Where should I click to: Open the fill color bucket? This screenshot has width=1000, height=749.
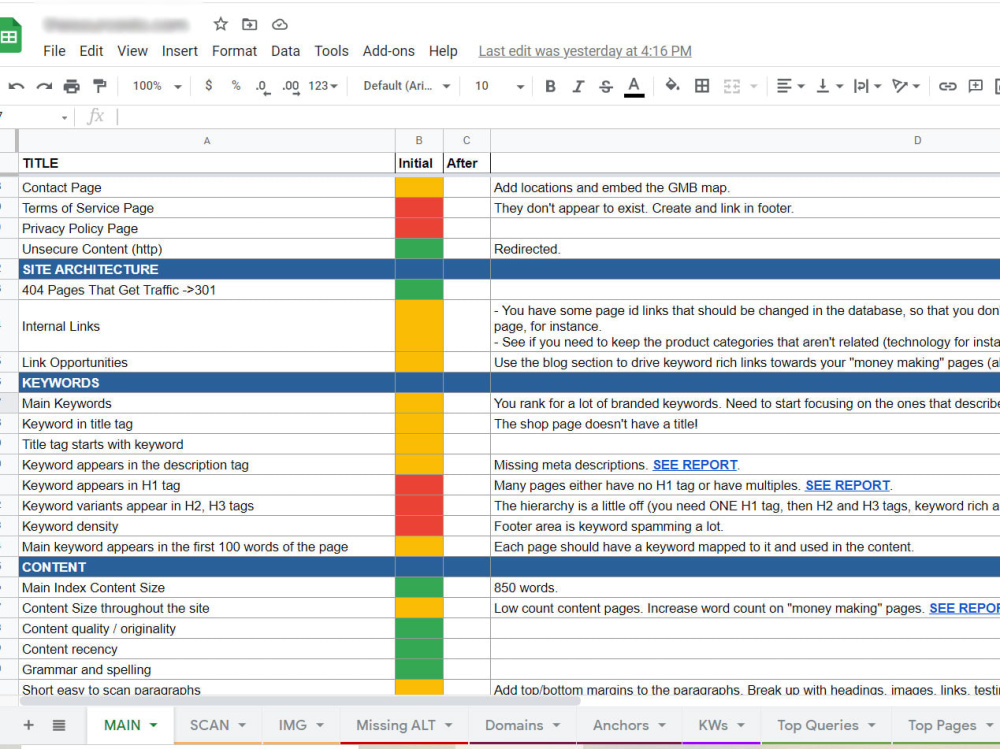tap(672, 85)
